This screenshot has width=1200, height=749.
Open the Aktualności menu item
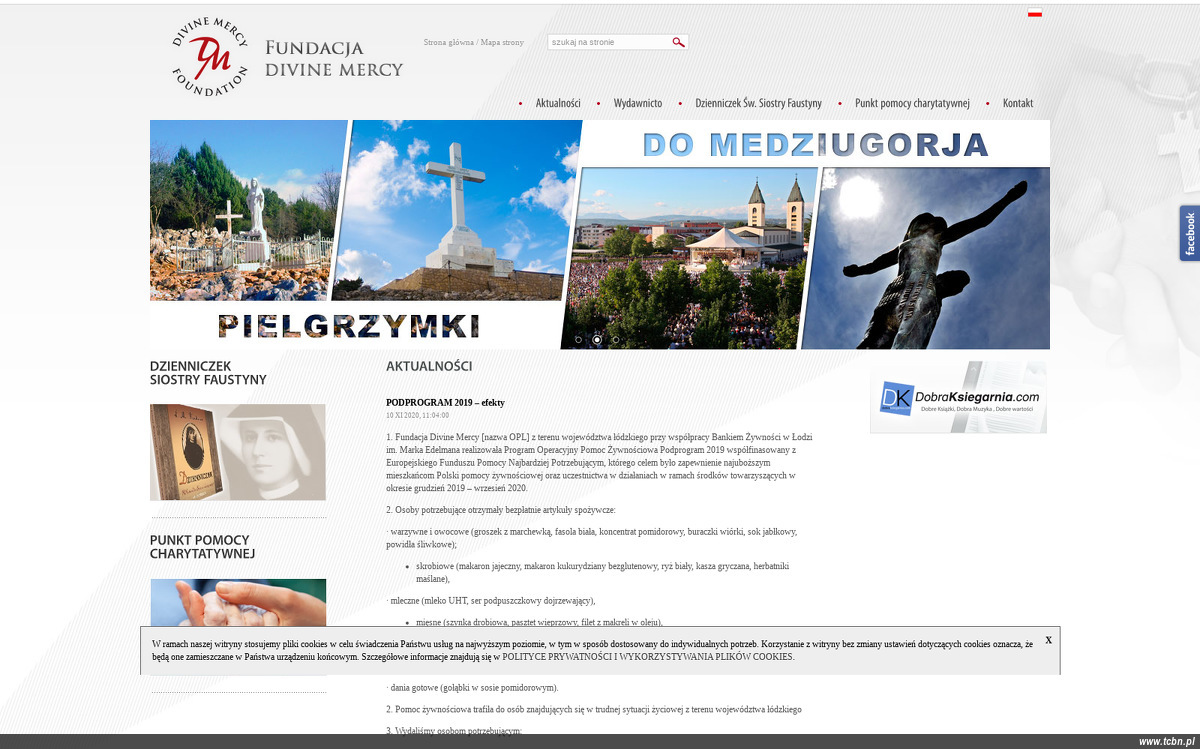pyautogui.click(x=558, y=103)
